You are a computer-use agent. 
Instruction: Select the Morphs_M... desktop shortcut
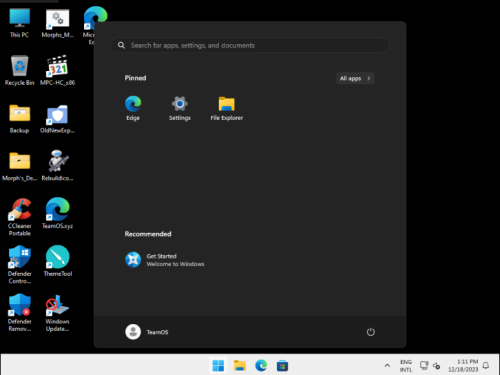[58, 23]
